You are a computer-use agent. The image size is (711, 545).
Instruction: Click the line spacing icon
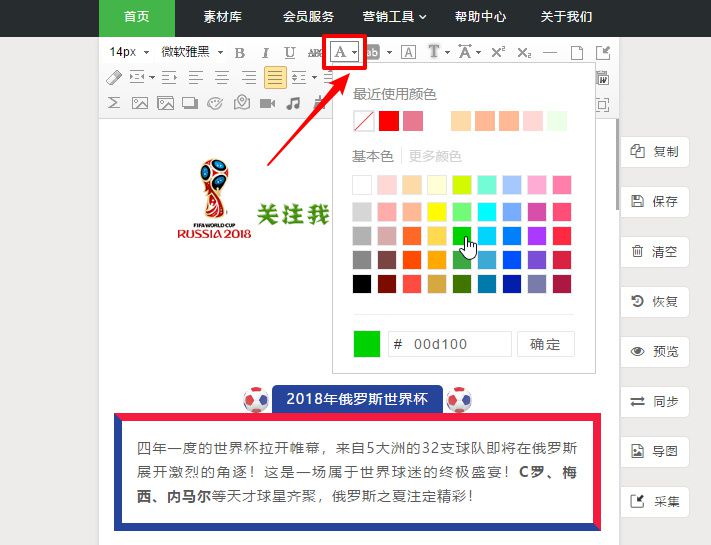pyautogui.click(x=299, y=78)
